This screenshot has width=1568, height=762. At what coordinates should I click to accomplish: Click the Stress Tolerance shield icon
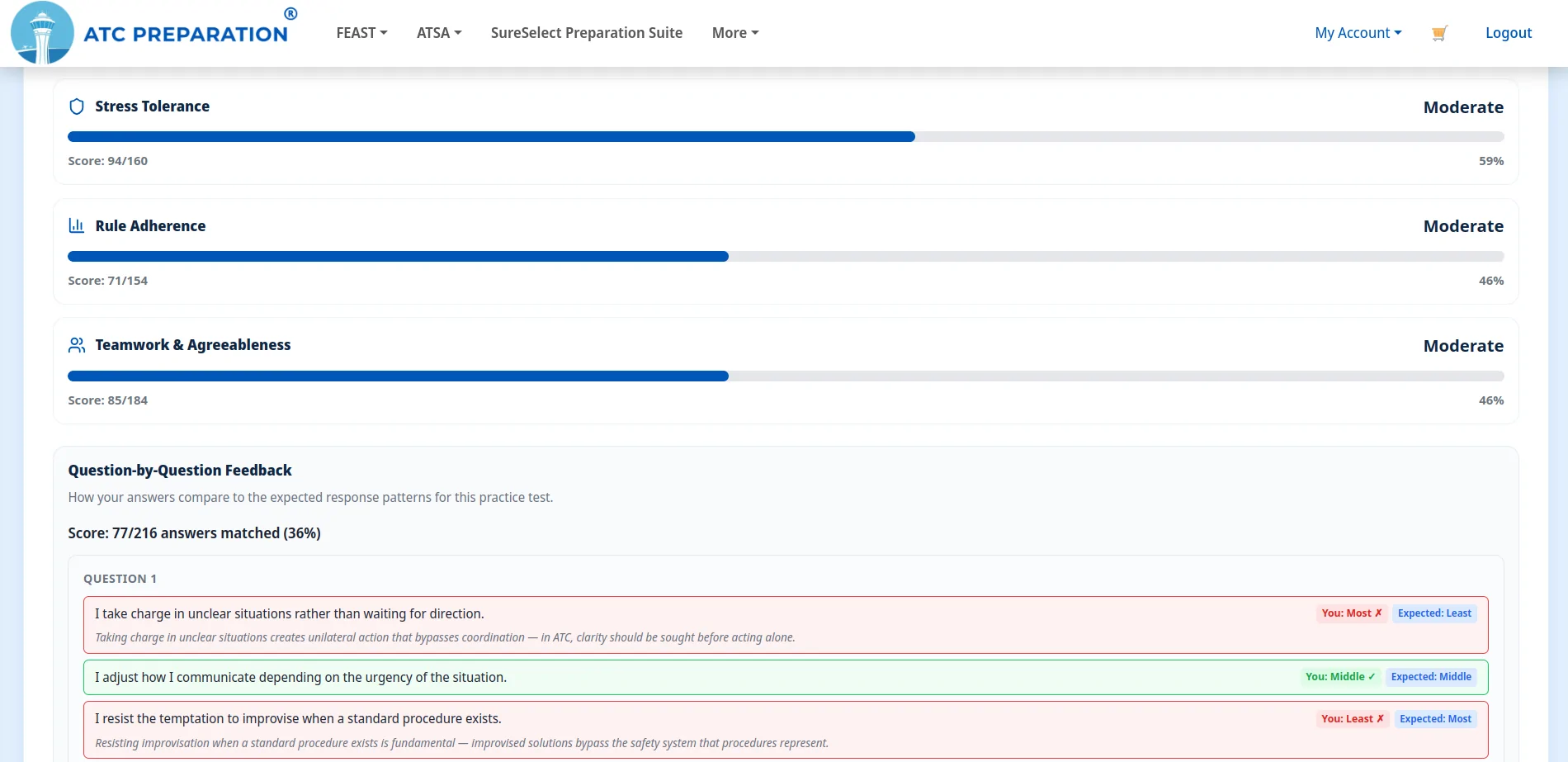[x=77, y=106]
